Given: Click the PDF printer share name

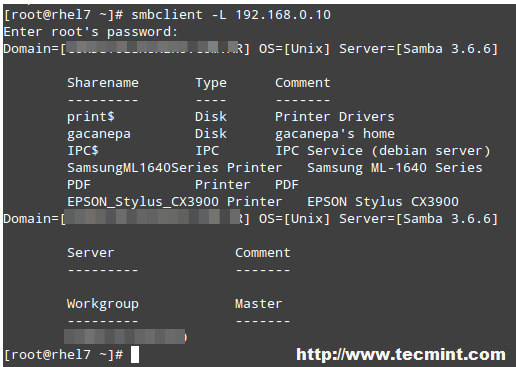Looking at the screenshot, I should click(79, 185).
